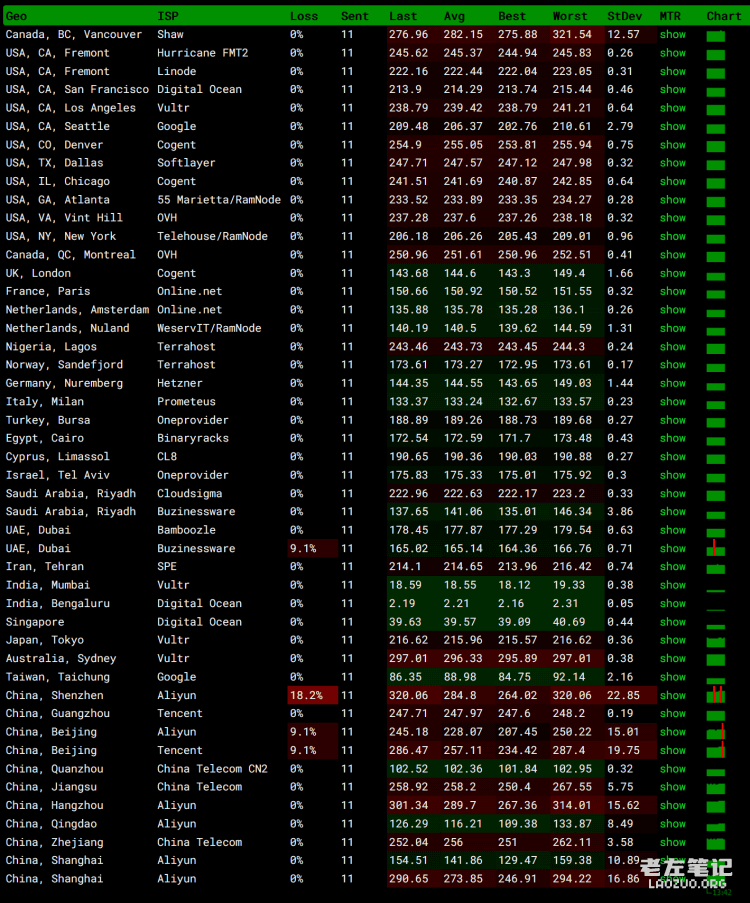The height and width of the screenshot is (903, 750).
Task: Click the Worst column header
Action: [570, 16]
